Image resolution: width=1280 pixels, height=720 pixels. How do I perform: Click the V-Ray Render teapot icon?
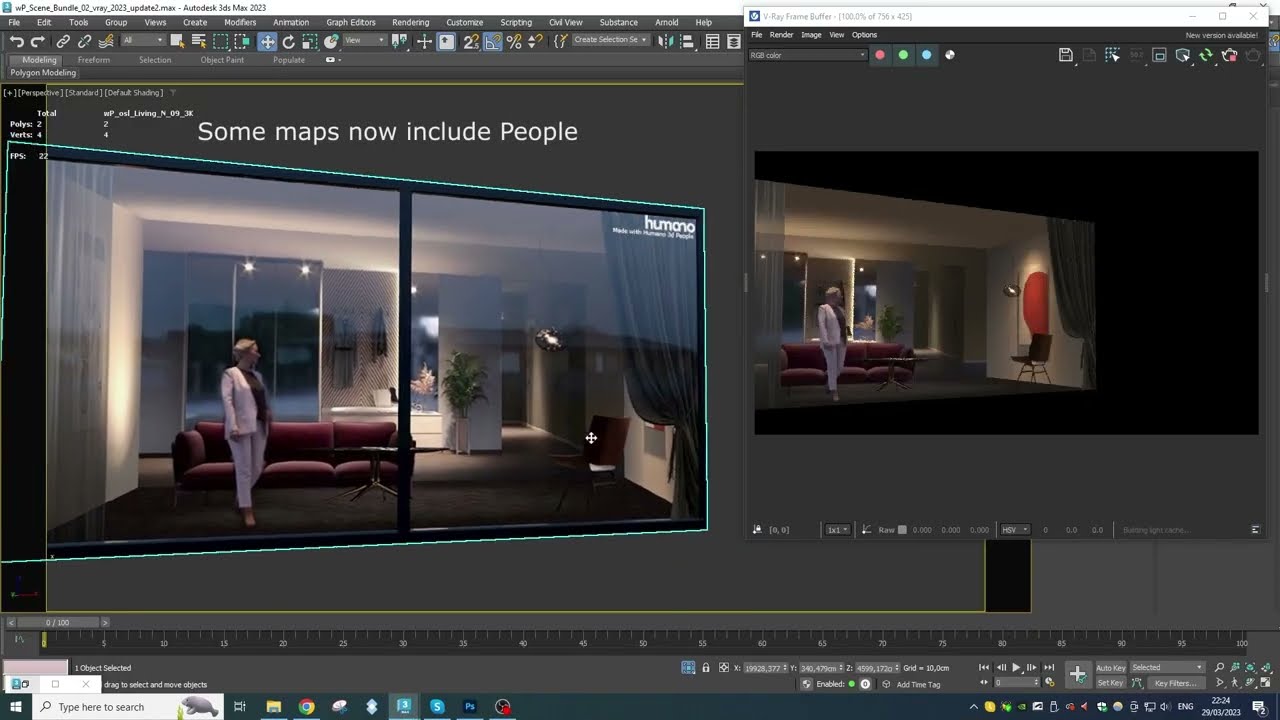(x=1254, y=55)
